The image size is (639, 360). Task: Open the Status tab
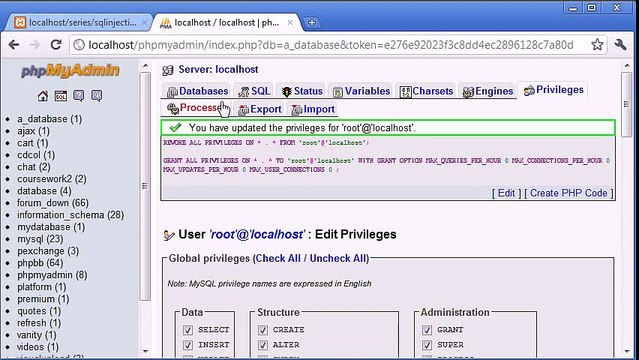[302, 91]
